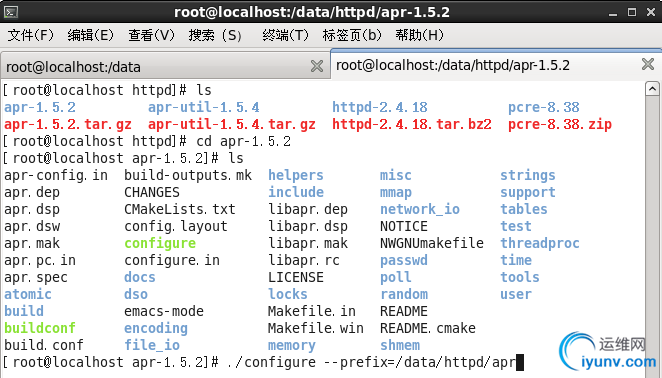662x378 pixels.
Task: Click the LICENSE file name
Action: click(x=296, y=277)
